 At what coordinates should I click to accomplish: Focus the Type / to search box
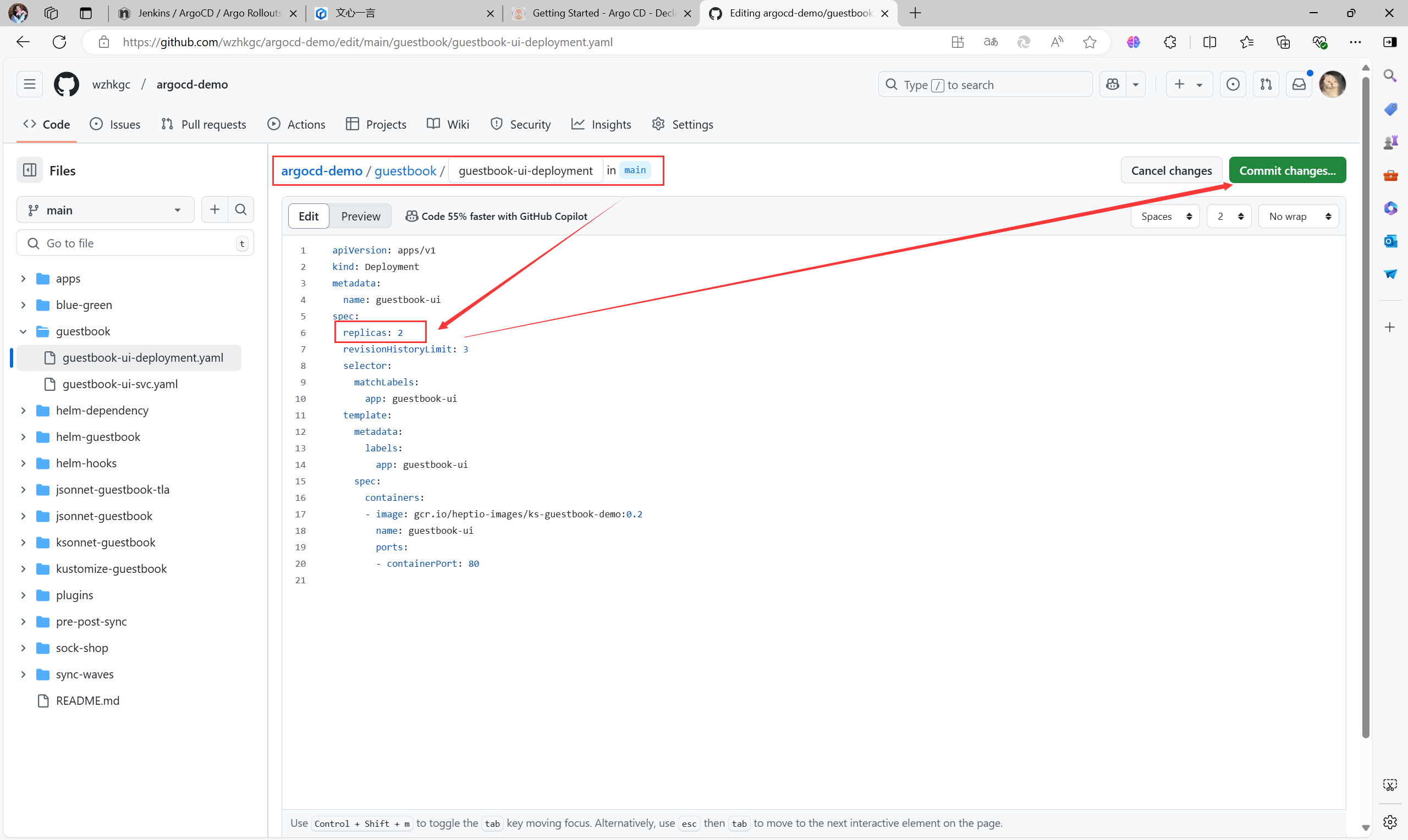(x=985, y=84)
